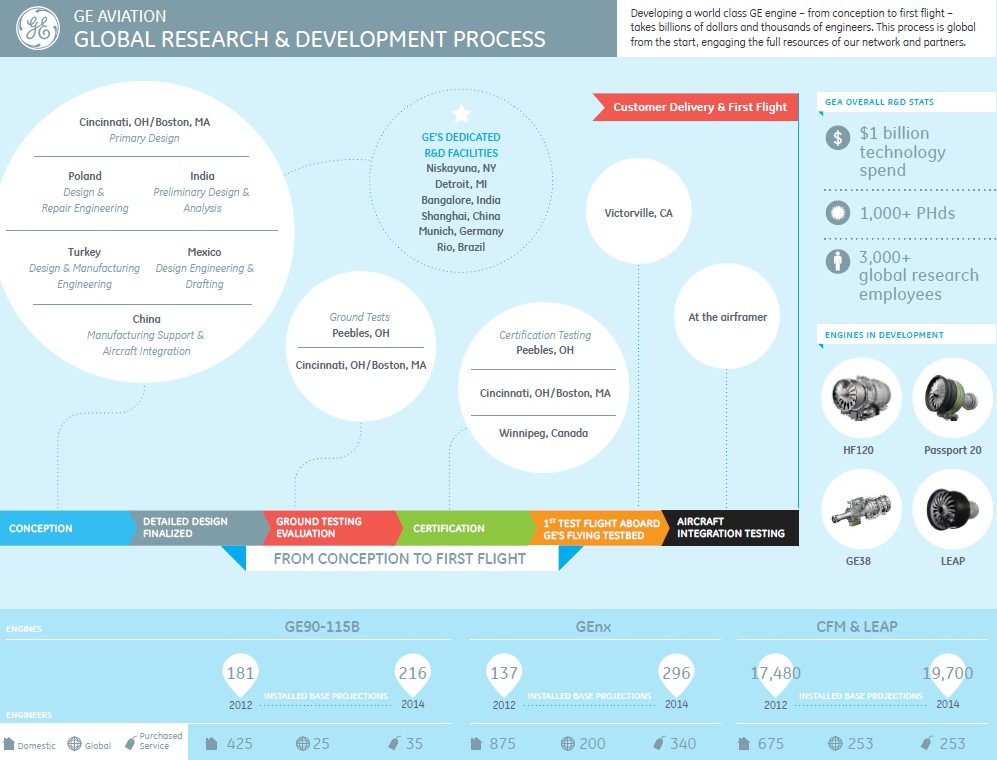
Task: Select the Detailed Design Finalized stage
Action: (198, 528)
